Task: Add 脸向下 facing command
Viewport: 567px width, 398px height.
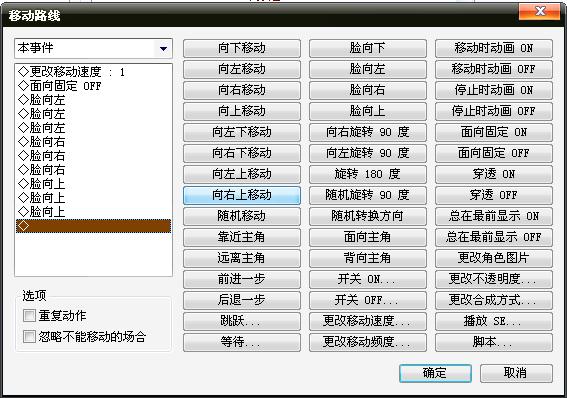Action: click(x=368, y=48)
